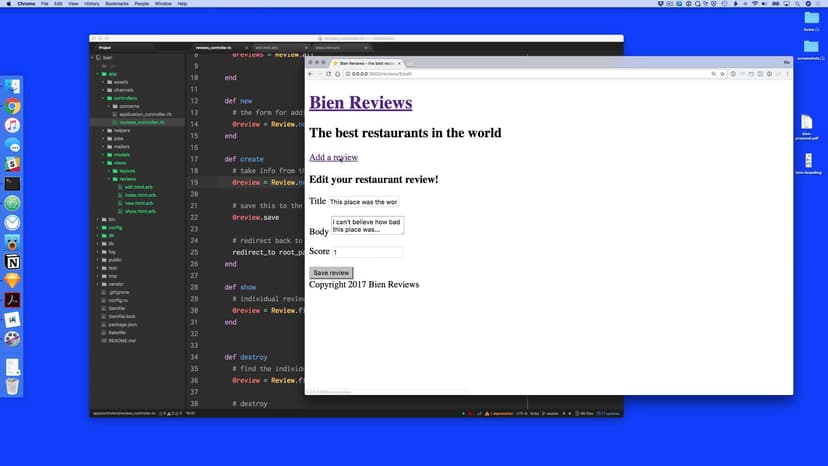
Task: Click into the Score input field
Action: click(367, 252)
